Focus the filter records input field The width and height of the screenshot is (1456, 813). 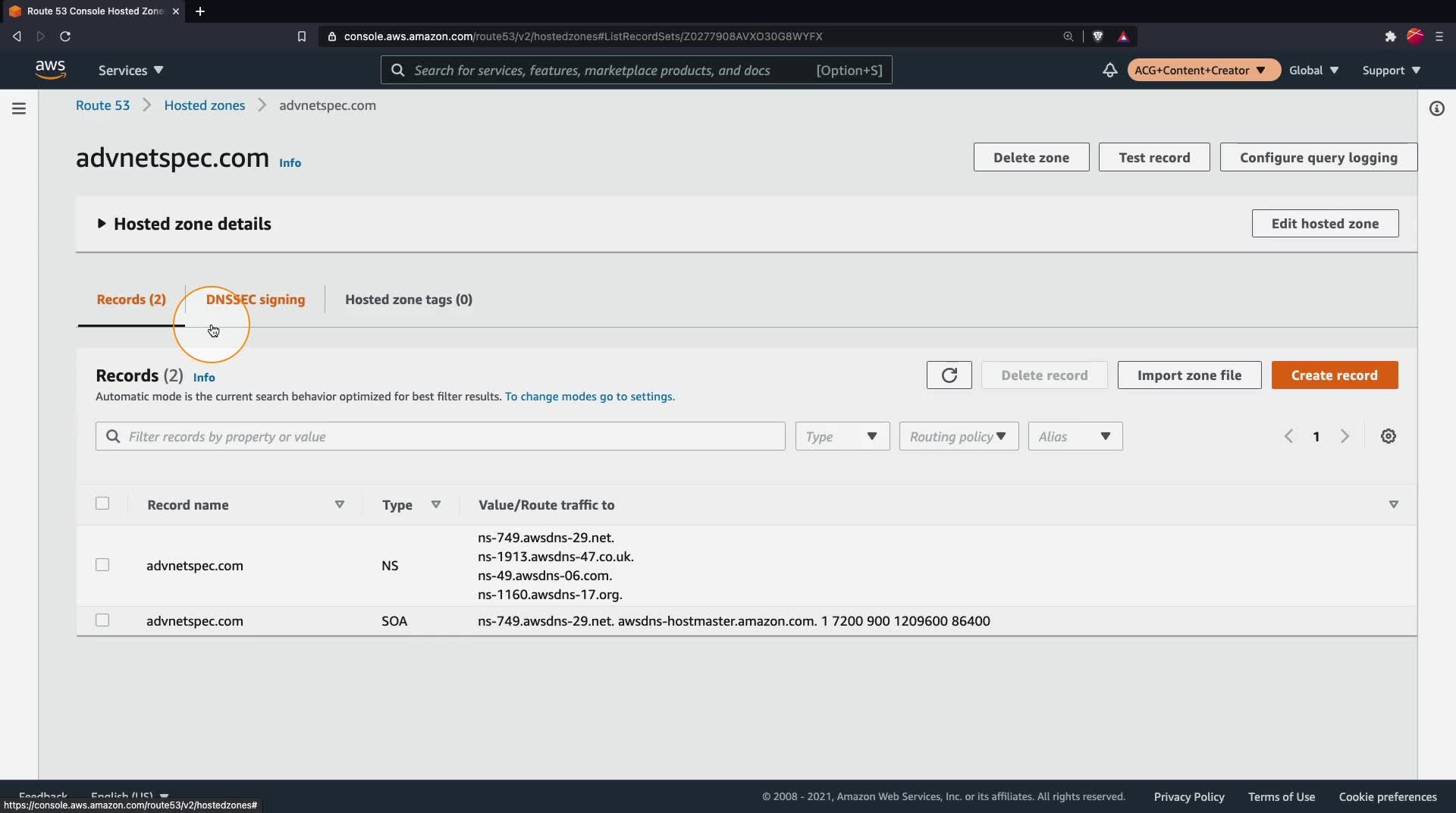[x=440, y=436]
